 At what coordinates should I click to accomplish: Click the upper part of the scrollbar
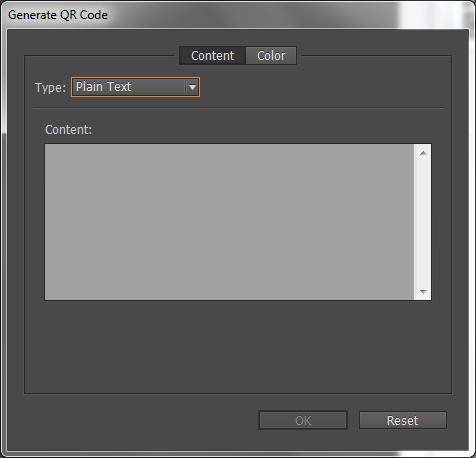(423, 187)
